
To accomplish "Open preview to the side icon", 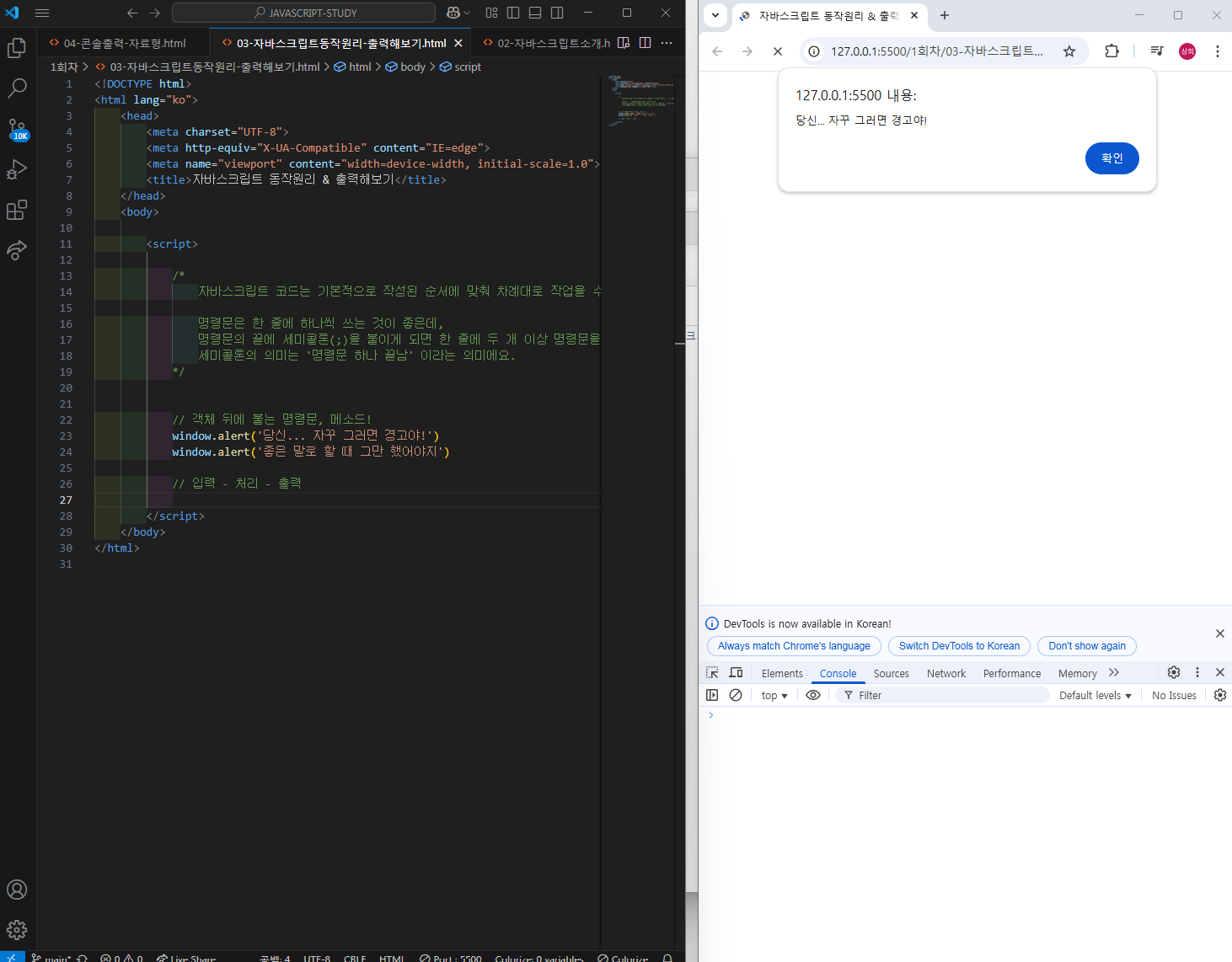I will click(x=624, y=43).
